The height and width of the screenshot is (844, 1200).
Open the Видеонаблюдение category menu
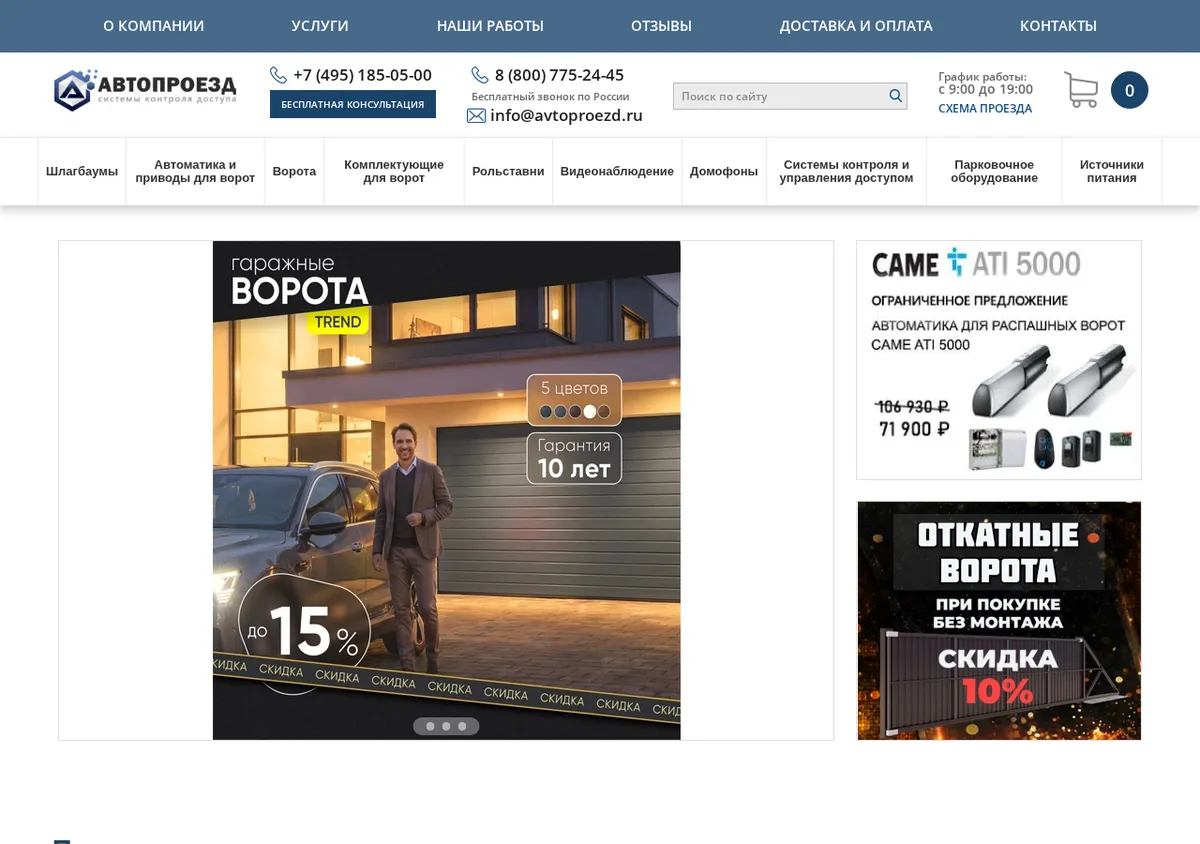pyautogui.click(x=617, y=172)
